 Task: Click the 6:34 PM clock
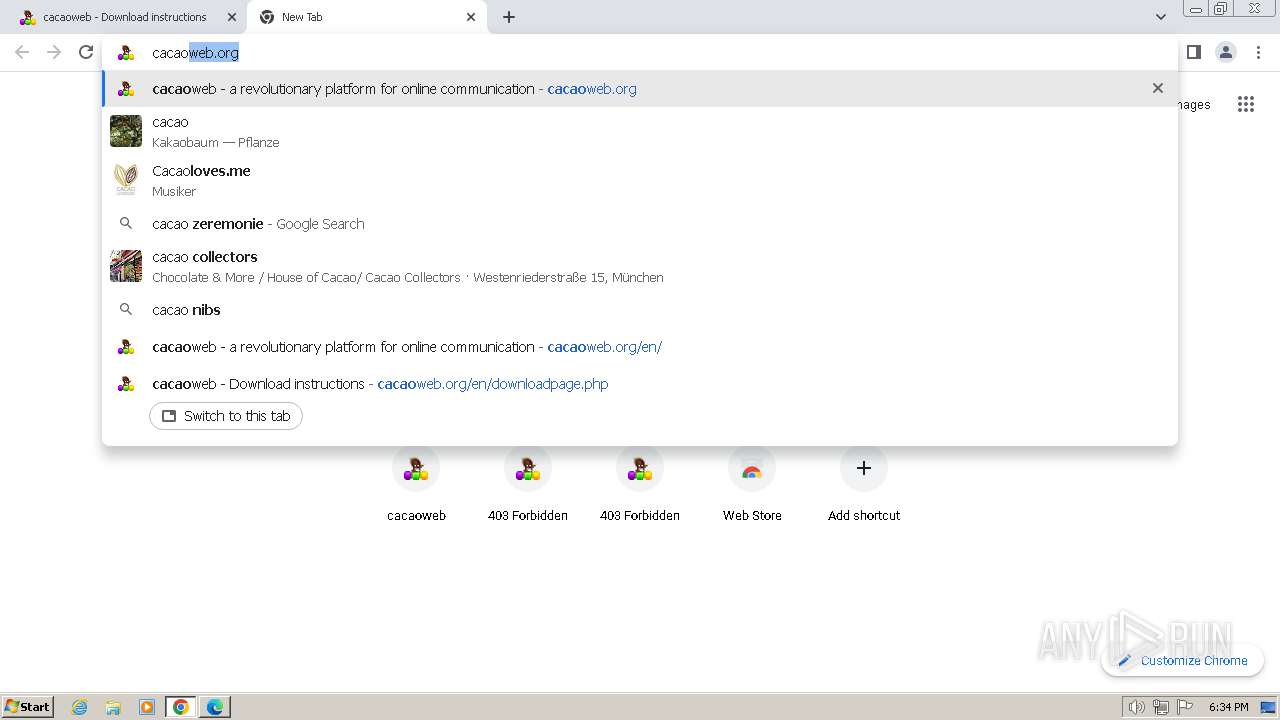(x=1228, y=707)
